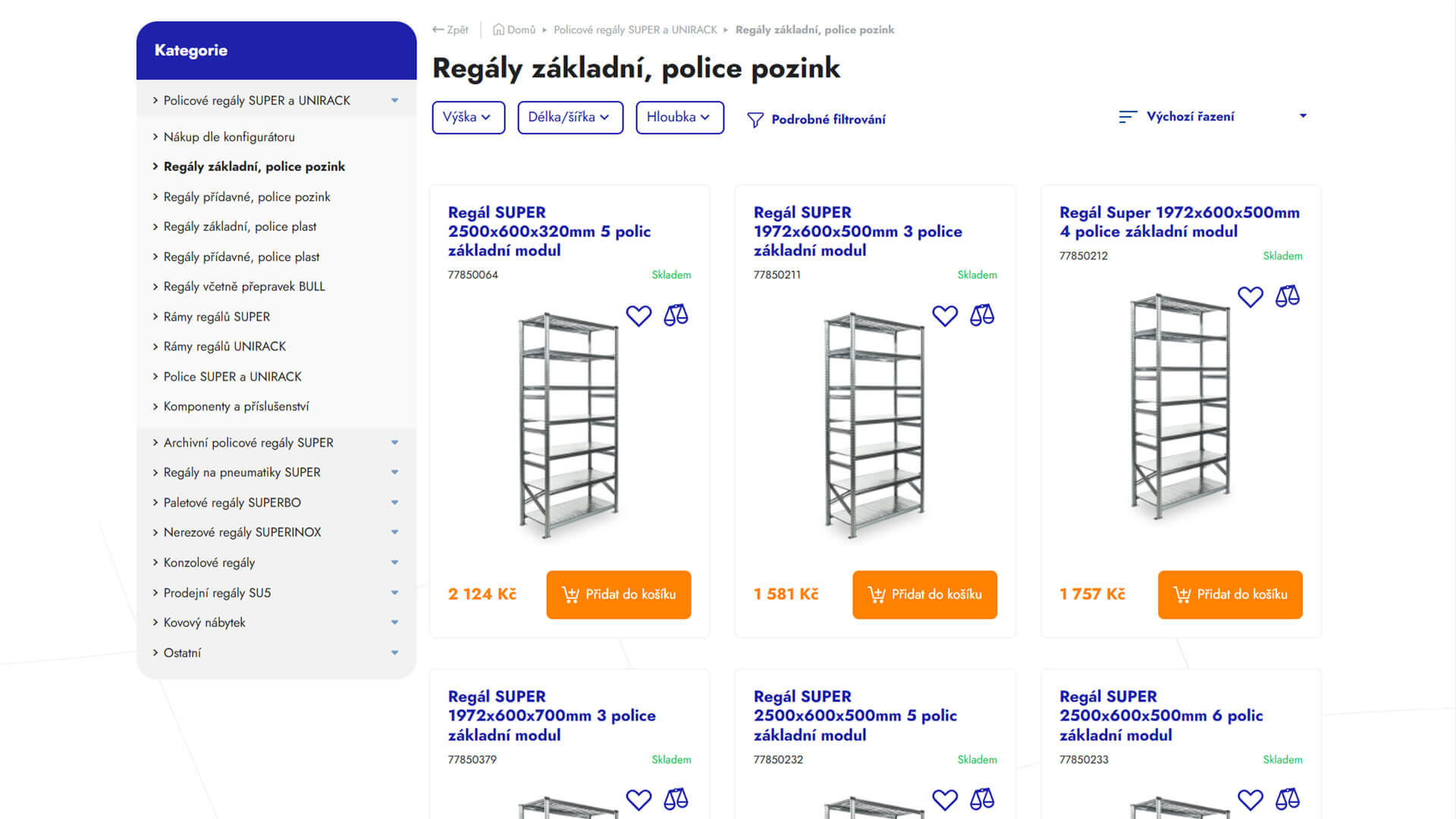Screen dimensions: 1456x819
Task: Go back via Zpět link
Action: click(x=450, y=30)
